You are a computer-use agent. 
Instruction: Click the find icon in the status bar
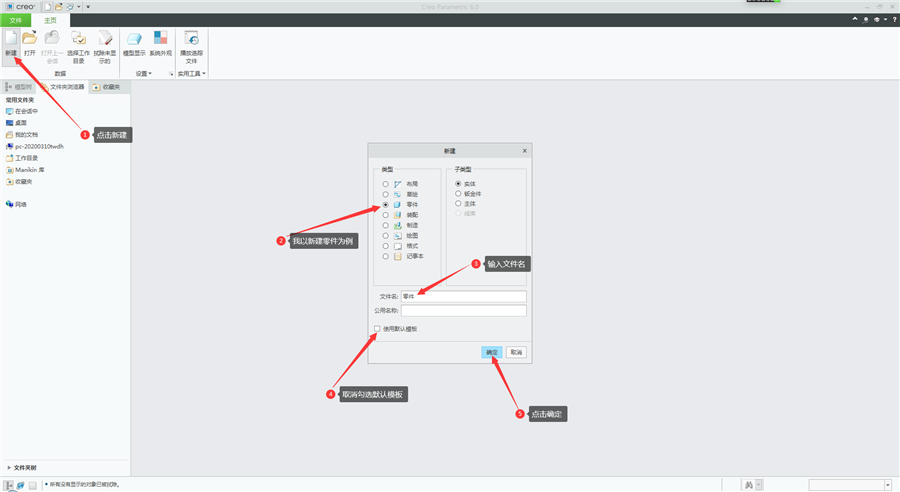click(x=748, y=485)
